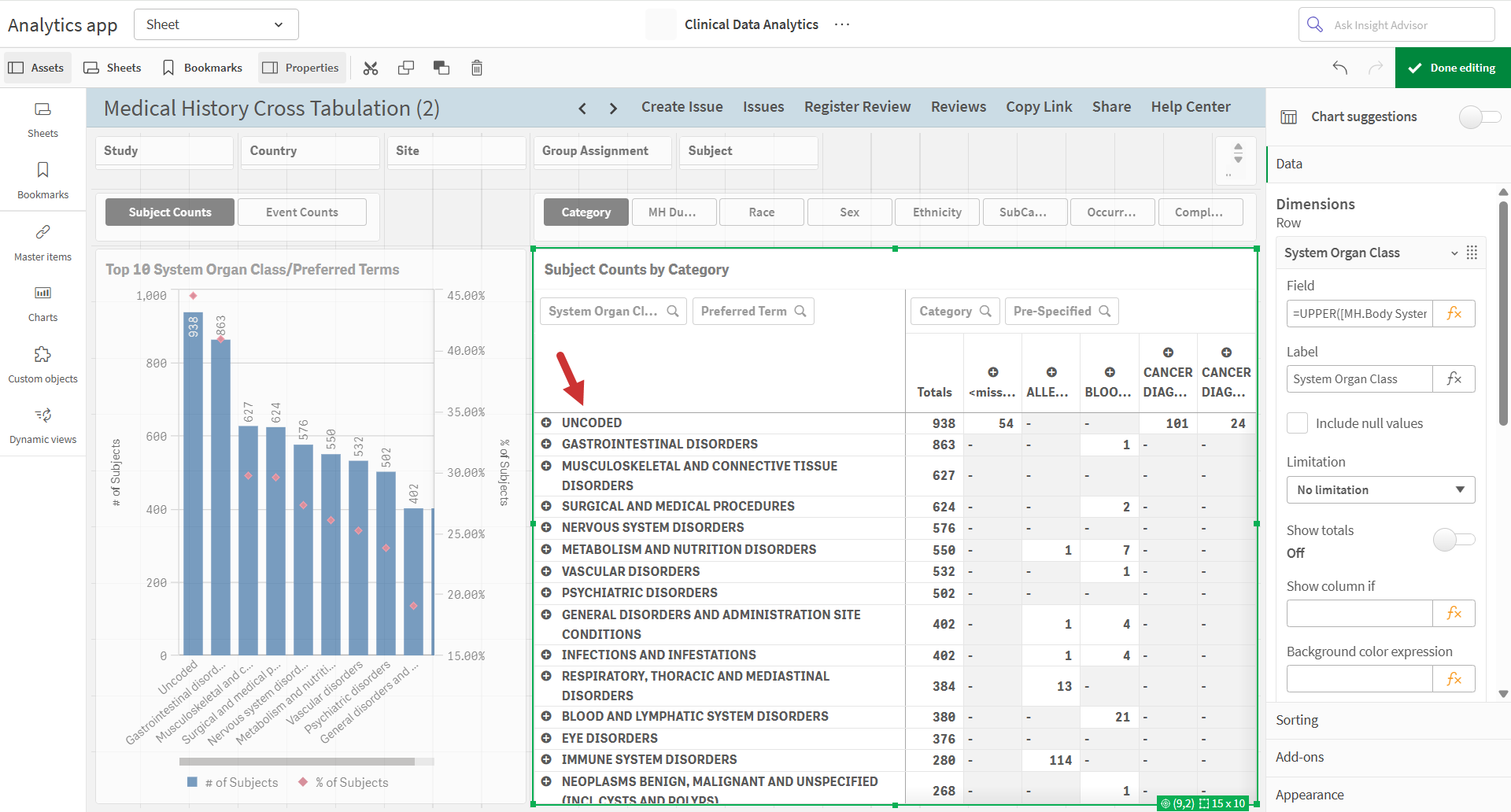Screen dimensions: 1511x812
Task: Open expression editor for Show column if
Action: [1454, 614]
